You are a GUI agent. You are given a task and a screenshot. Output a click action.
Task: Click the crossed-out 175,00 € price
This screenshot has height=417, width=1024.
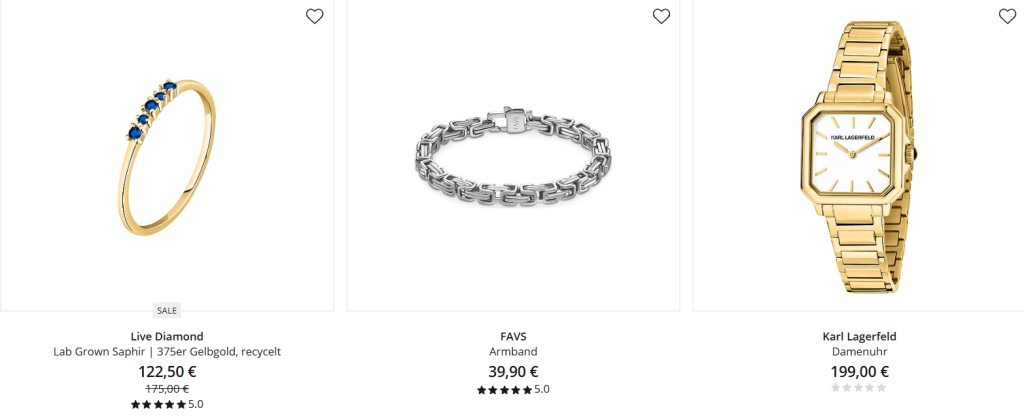(x=167, y=389)
